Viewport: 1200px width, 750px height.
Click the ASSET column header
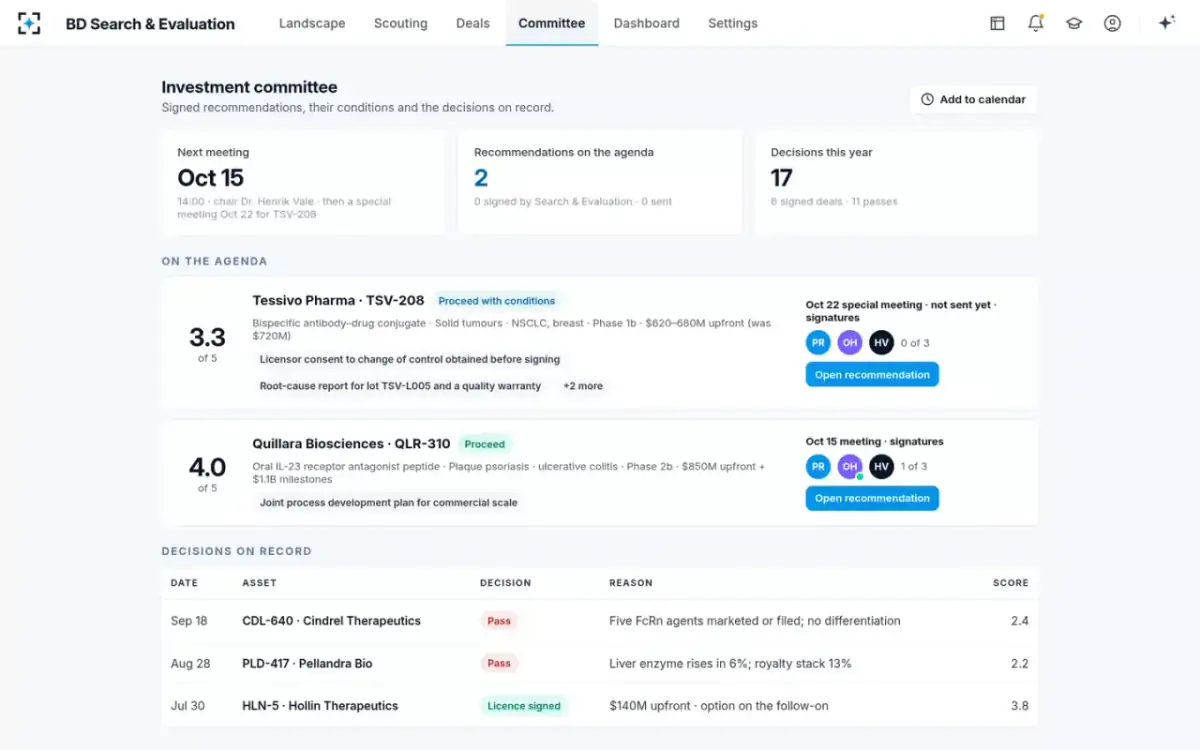coord(259,583)
